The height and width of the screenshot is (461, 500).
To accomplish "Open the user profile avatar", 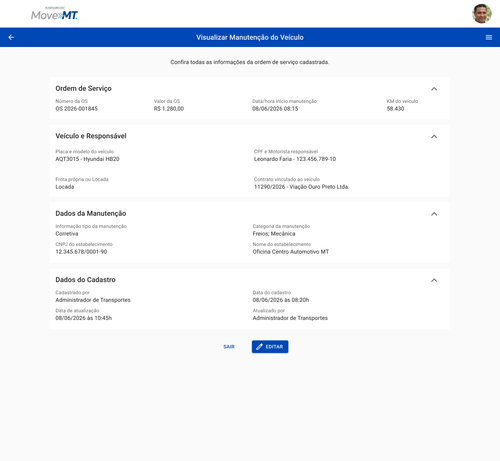I will click(482, 14).
